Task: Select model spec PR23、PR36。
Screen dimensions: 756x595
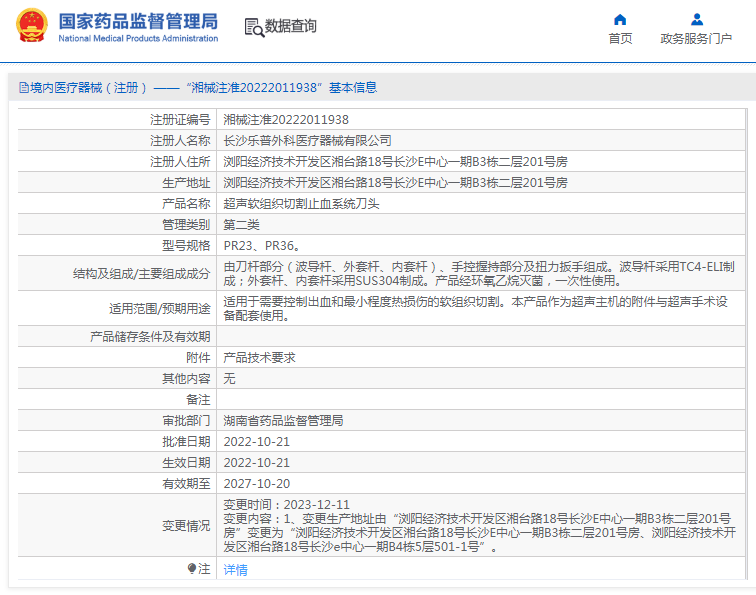Action: pyautogui.click(x=262, y=246)
